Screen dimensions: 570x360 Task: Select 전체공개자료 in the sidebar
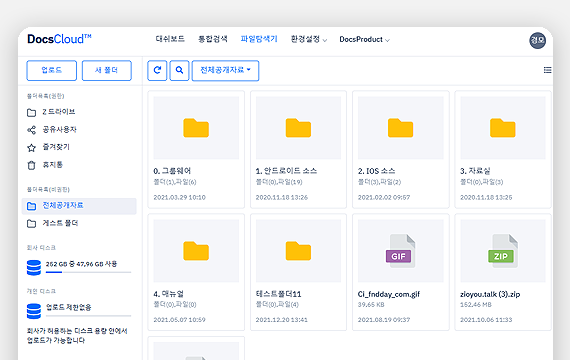click(79, 206)
